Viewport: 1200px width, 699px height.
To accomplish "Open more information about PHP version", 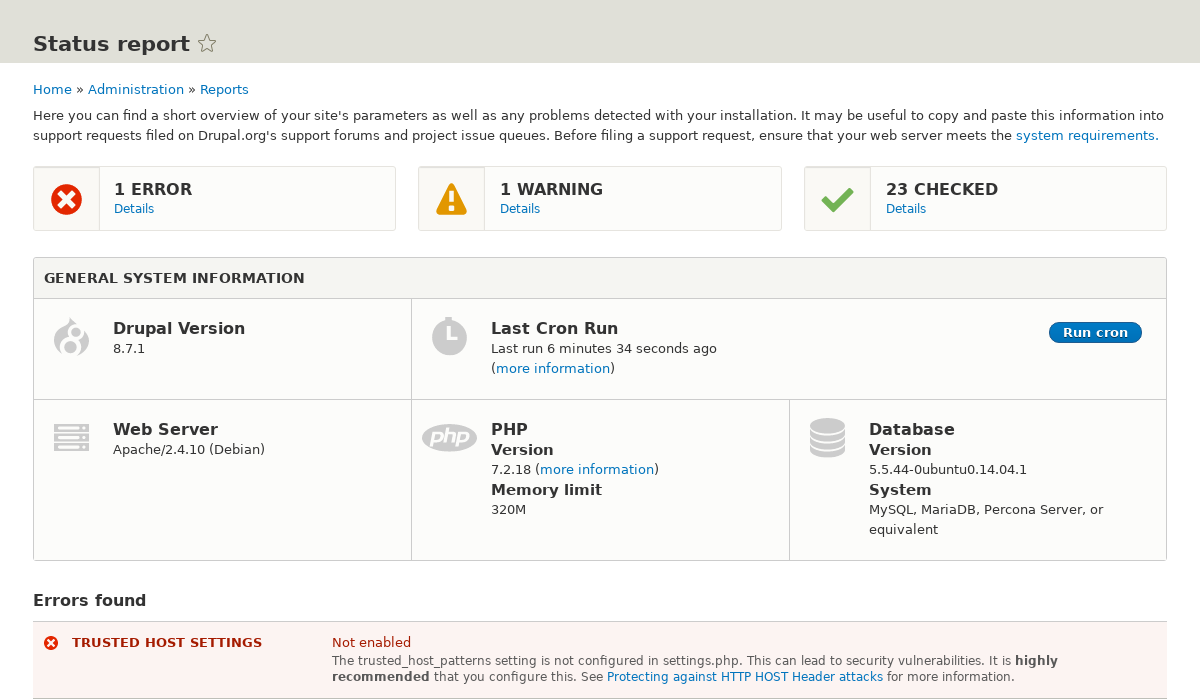I will tap(597, 469).
